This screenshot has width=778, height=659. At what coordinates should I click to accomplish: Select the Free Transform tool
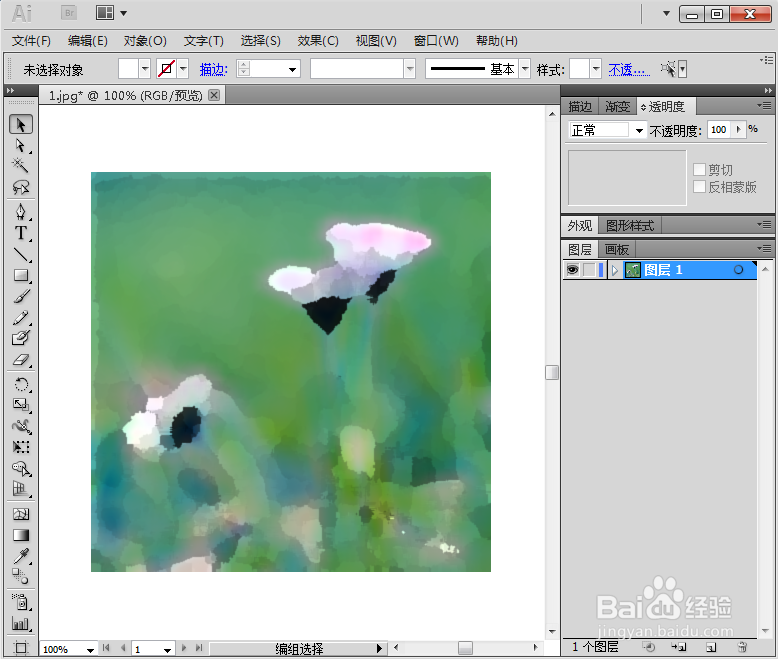(21, 447)
